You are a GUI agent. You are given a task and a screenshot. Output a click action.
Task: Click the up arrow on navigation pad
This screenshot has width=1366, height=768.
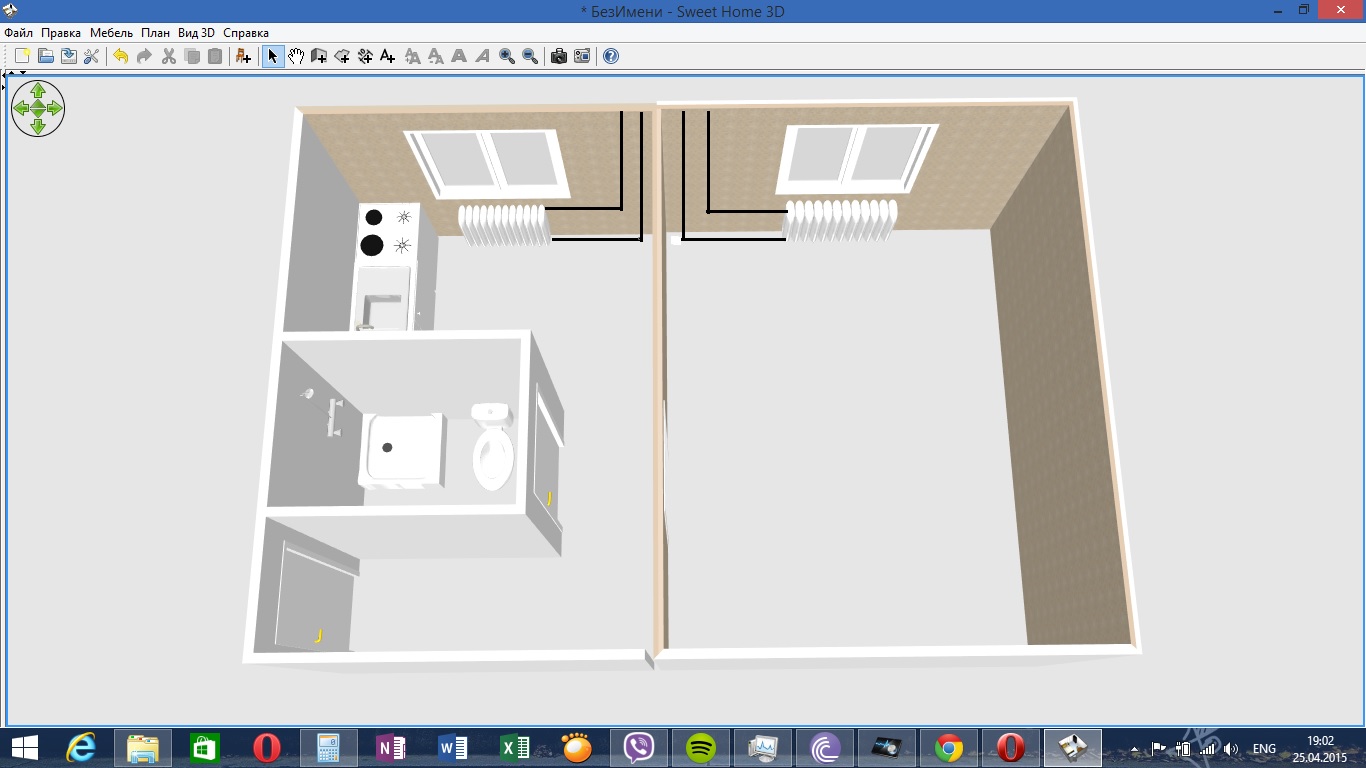(x=38, y=90)
